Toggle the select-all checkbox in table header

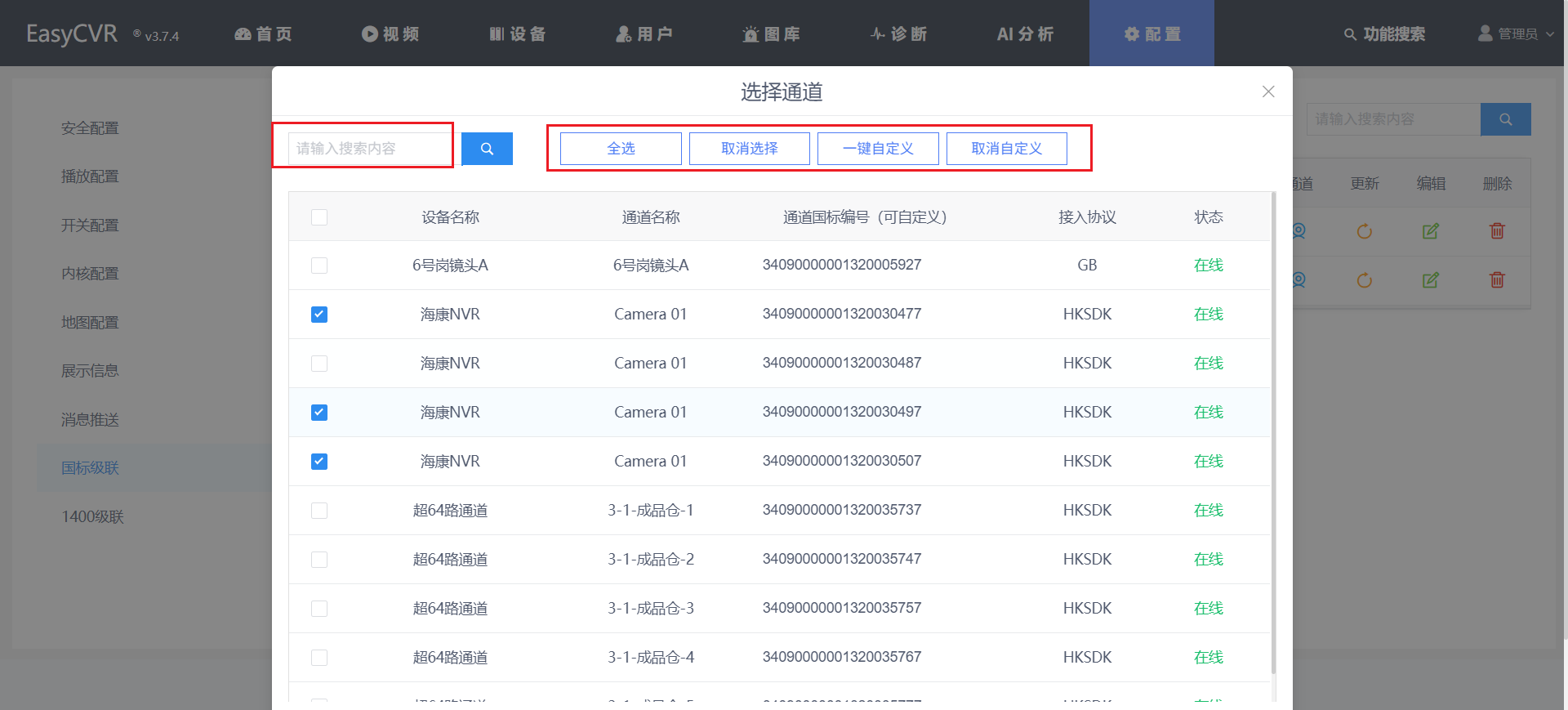tap(319, 217)
